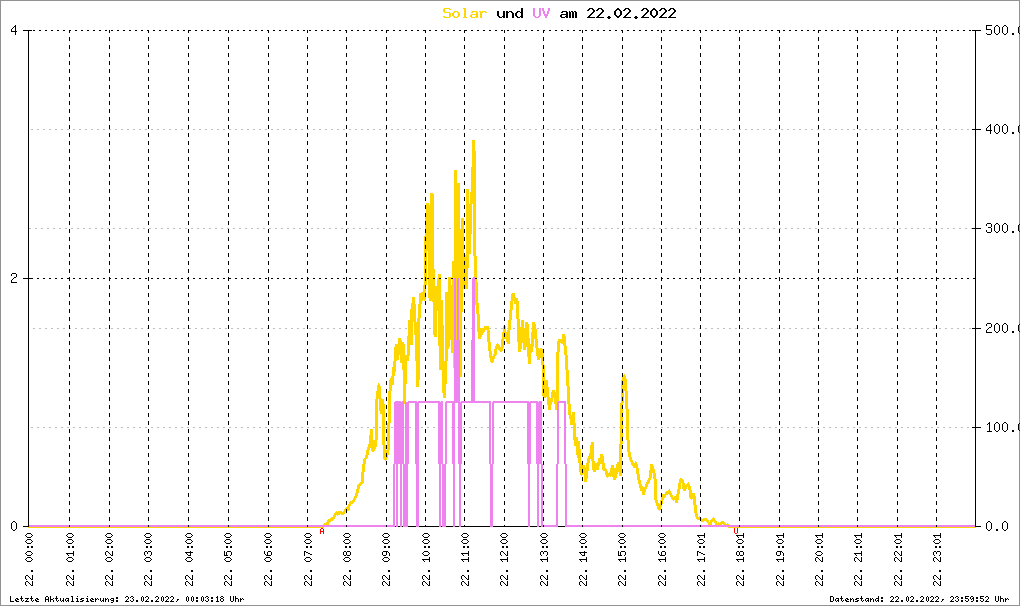1020x606 pixels.
Task: Click the '22. 06:00' time label
Action: click(x=268, y=559)
